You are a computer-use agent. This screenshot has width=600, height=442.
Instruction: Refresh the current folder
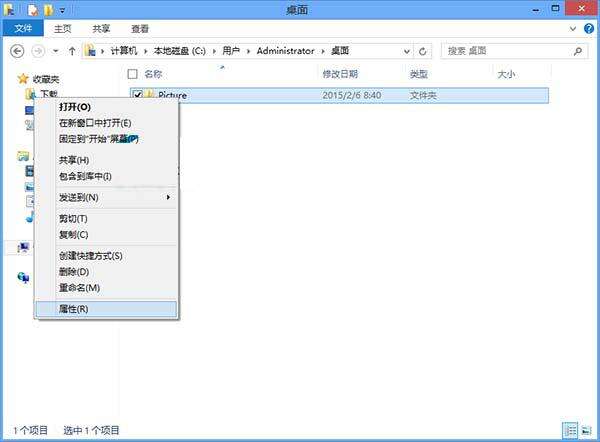click(x=422, y=51)
